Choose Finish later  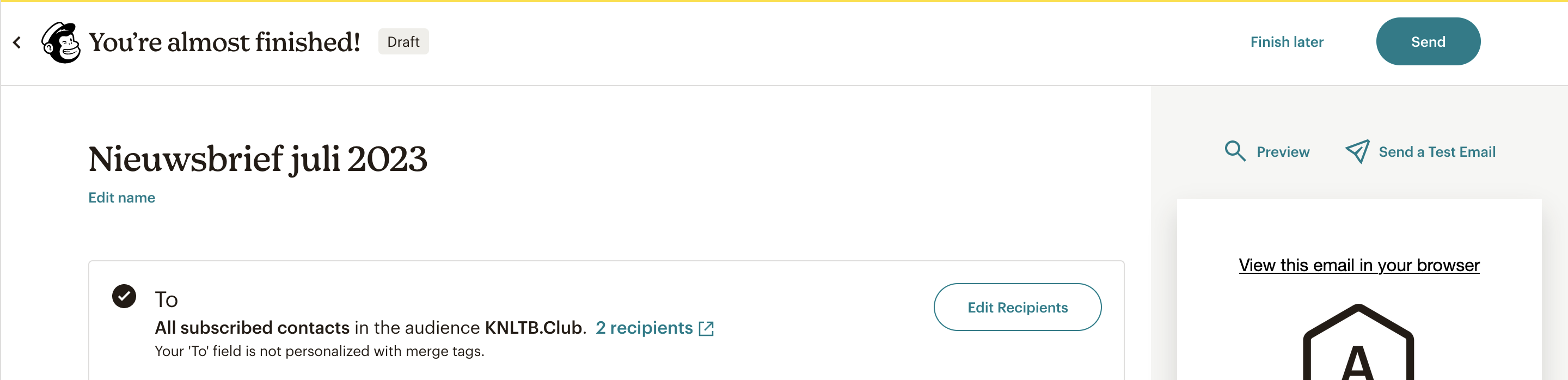(x=1287, y=42)
